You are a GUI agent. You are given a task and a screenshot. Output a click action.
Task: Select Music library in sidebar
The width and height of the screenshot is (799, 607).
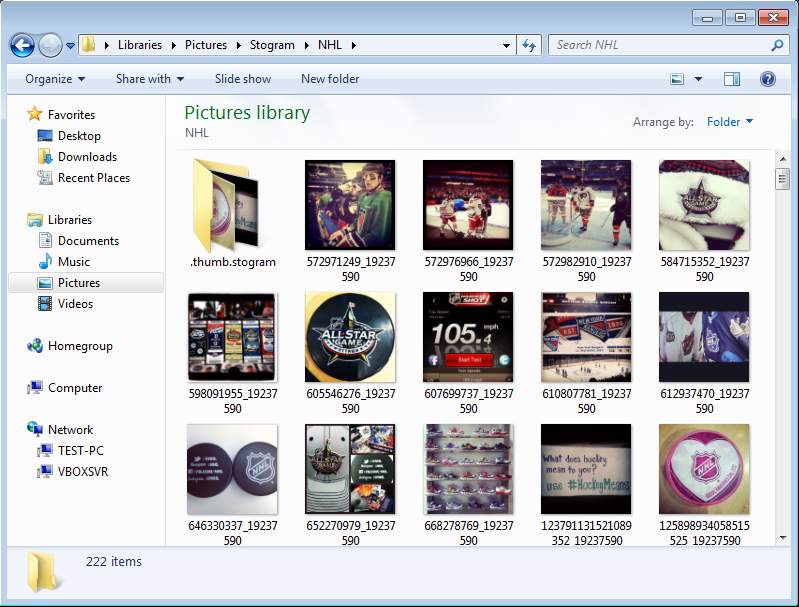coord(74,262)
